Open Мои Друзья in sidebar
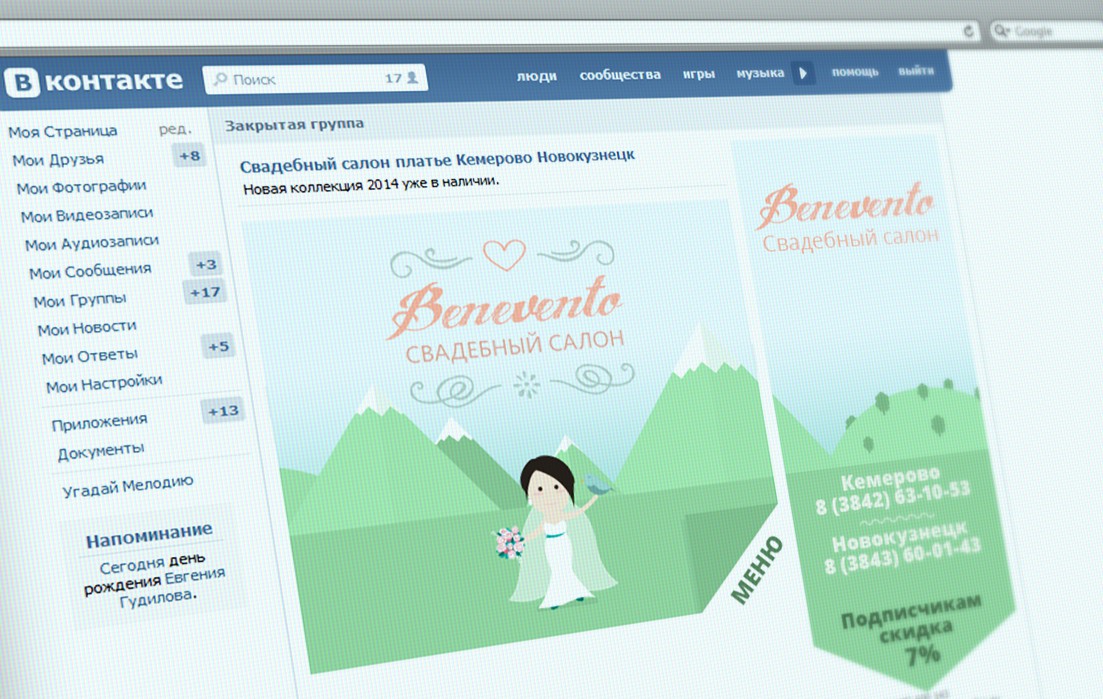 (x=58, y=160)
